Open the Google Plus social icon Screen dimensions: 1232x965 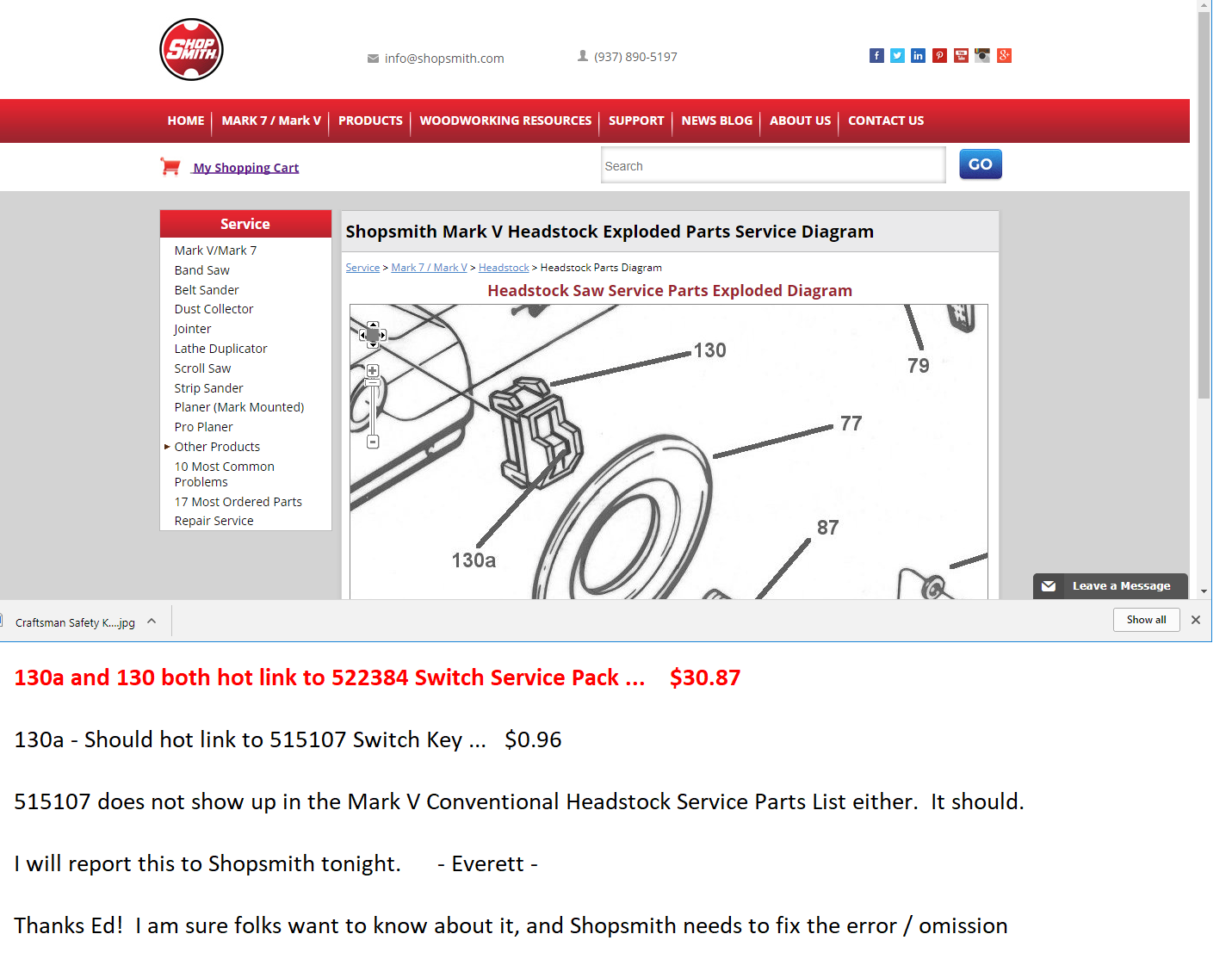tap(1004, 56)
